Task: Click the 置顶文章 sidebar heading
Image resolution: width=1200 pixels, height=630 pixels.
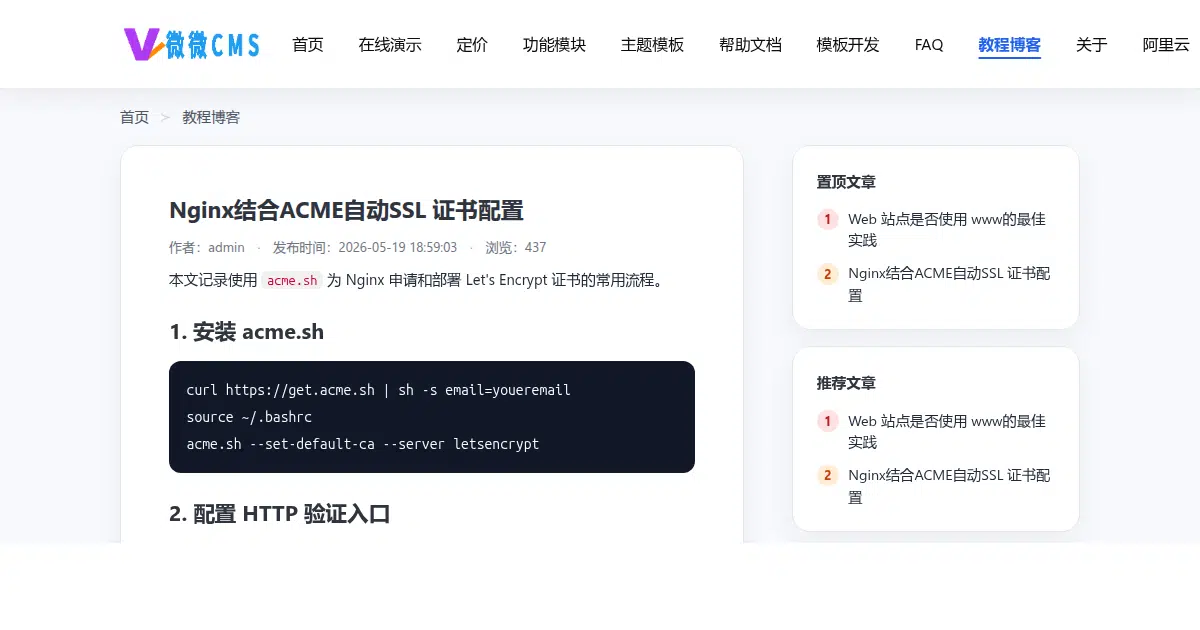Action: [846, 181]
